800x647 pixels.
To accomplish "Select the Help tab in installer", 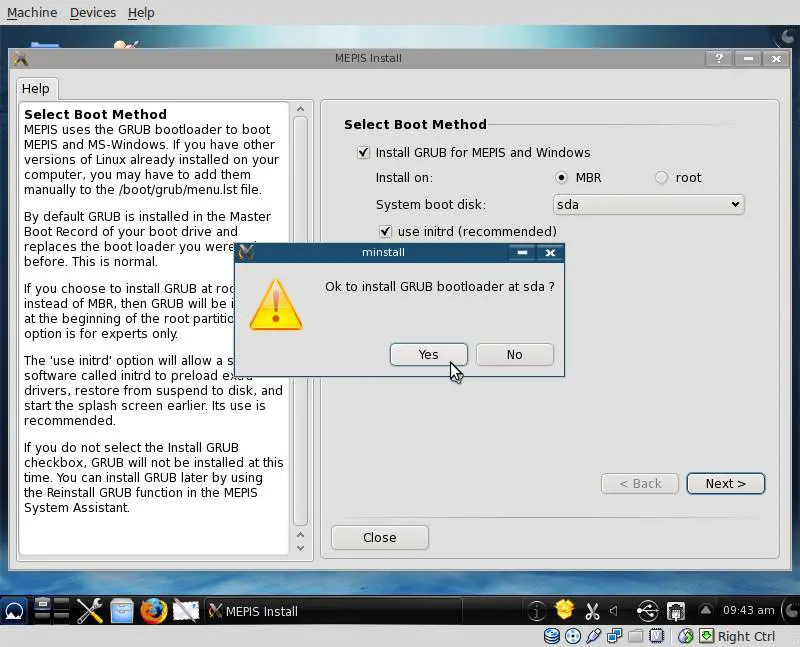I will coord(36,89).
